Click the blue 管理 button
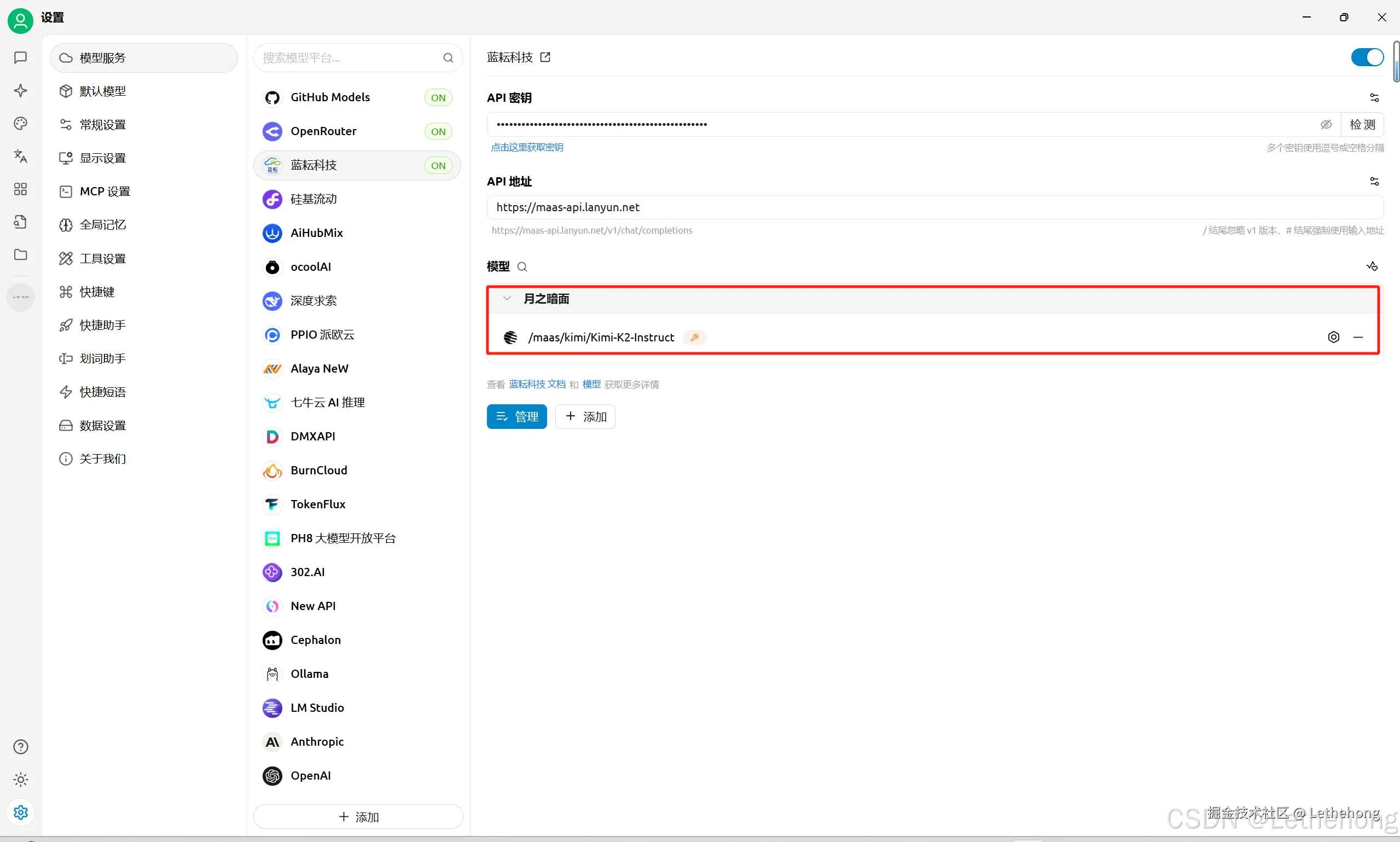 click(516, 416)
